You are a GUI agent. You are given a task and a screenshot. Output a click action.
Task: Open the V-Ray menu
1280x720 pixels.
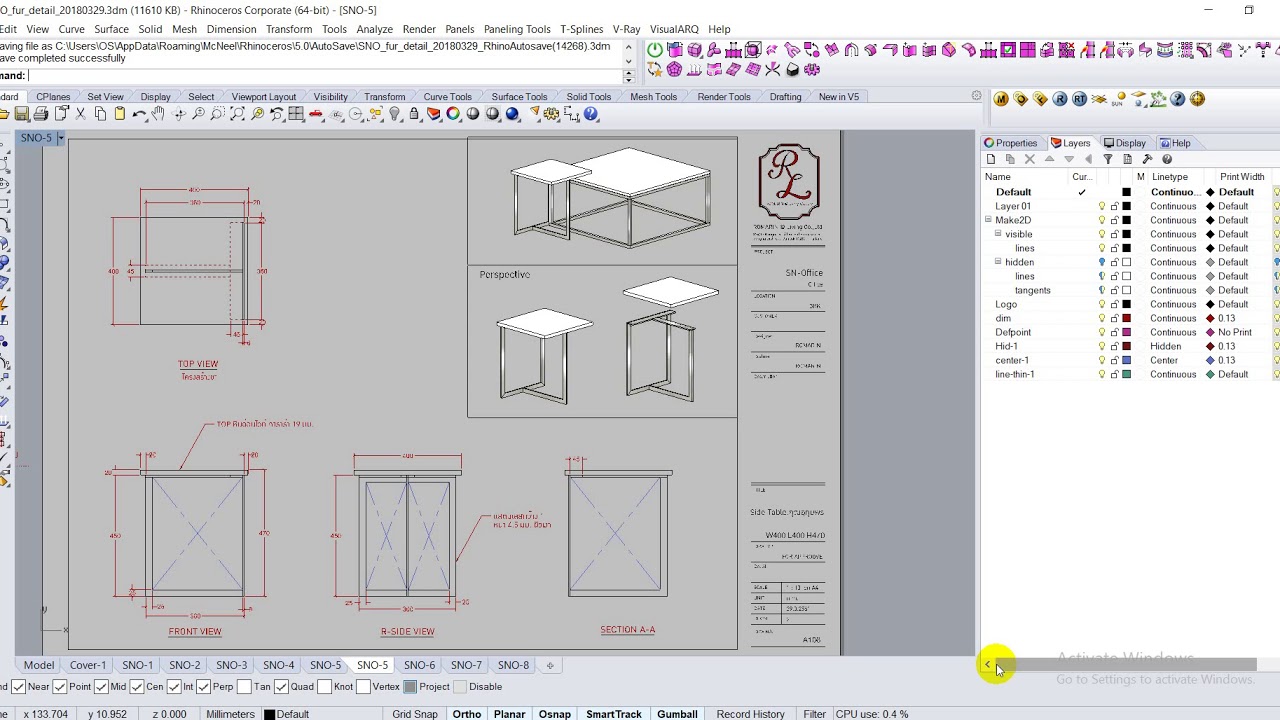pyautogui.click(x=626, y=29)
